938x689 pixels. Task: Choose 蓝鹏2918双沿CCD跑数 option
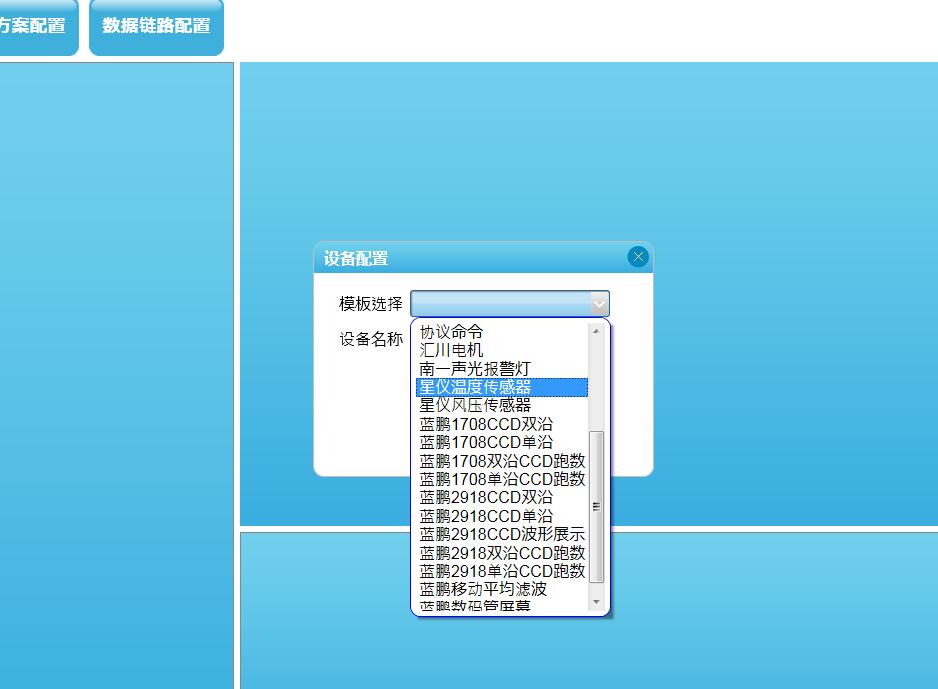502,553
